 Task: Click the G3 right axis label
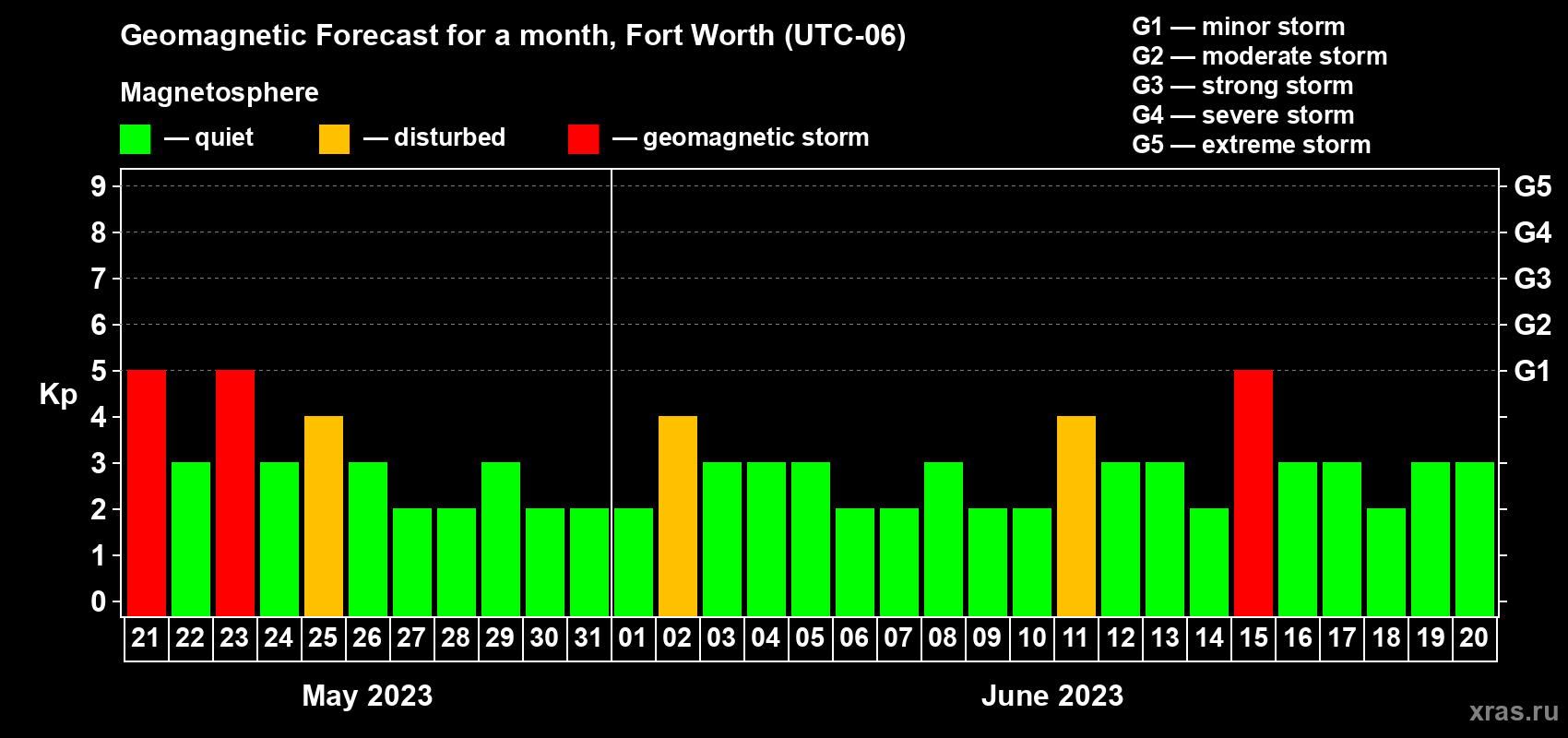[1533, 279]
